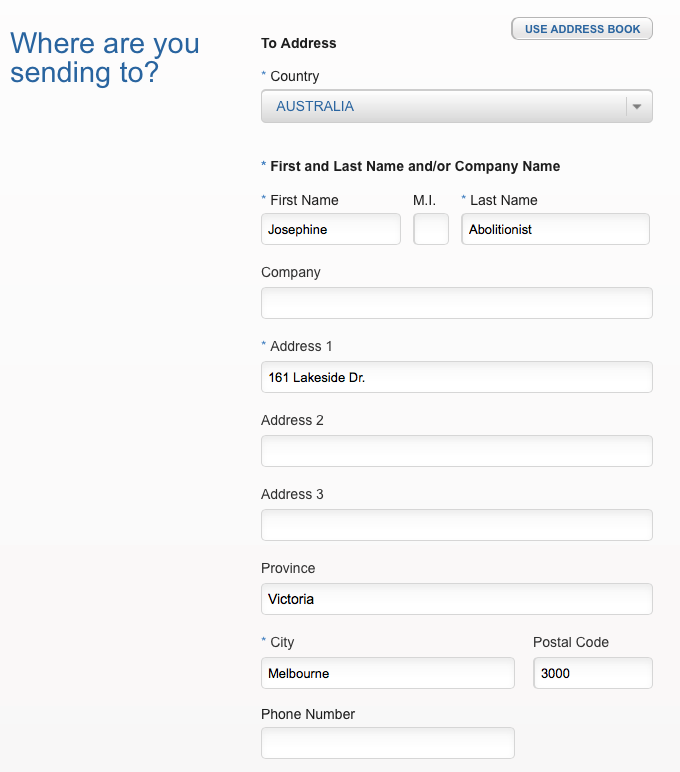Screen dimensions: 680x772
Task: Click the 'Postal Code' label text
Action: (x=571, y=642)
